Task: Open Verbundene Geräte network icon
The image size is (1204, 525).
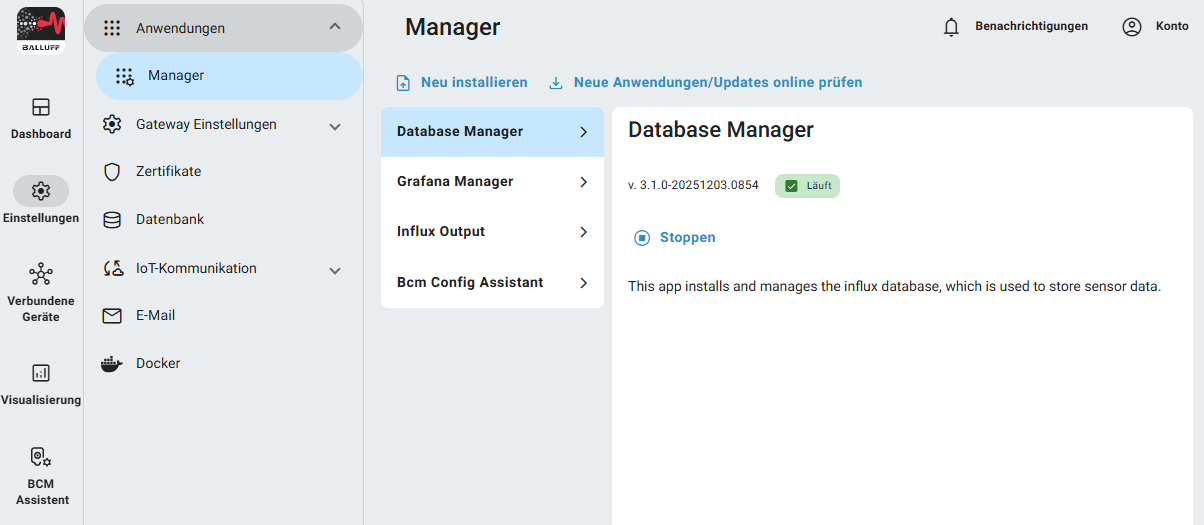Action: click(41, 274)
